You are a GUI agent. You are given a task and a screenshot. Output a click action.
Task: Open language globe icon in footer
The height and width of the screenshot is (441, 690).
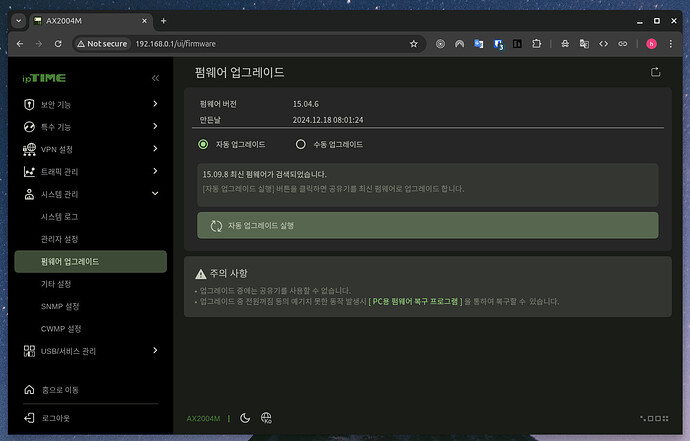(266, 418)
